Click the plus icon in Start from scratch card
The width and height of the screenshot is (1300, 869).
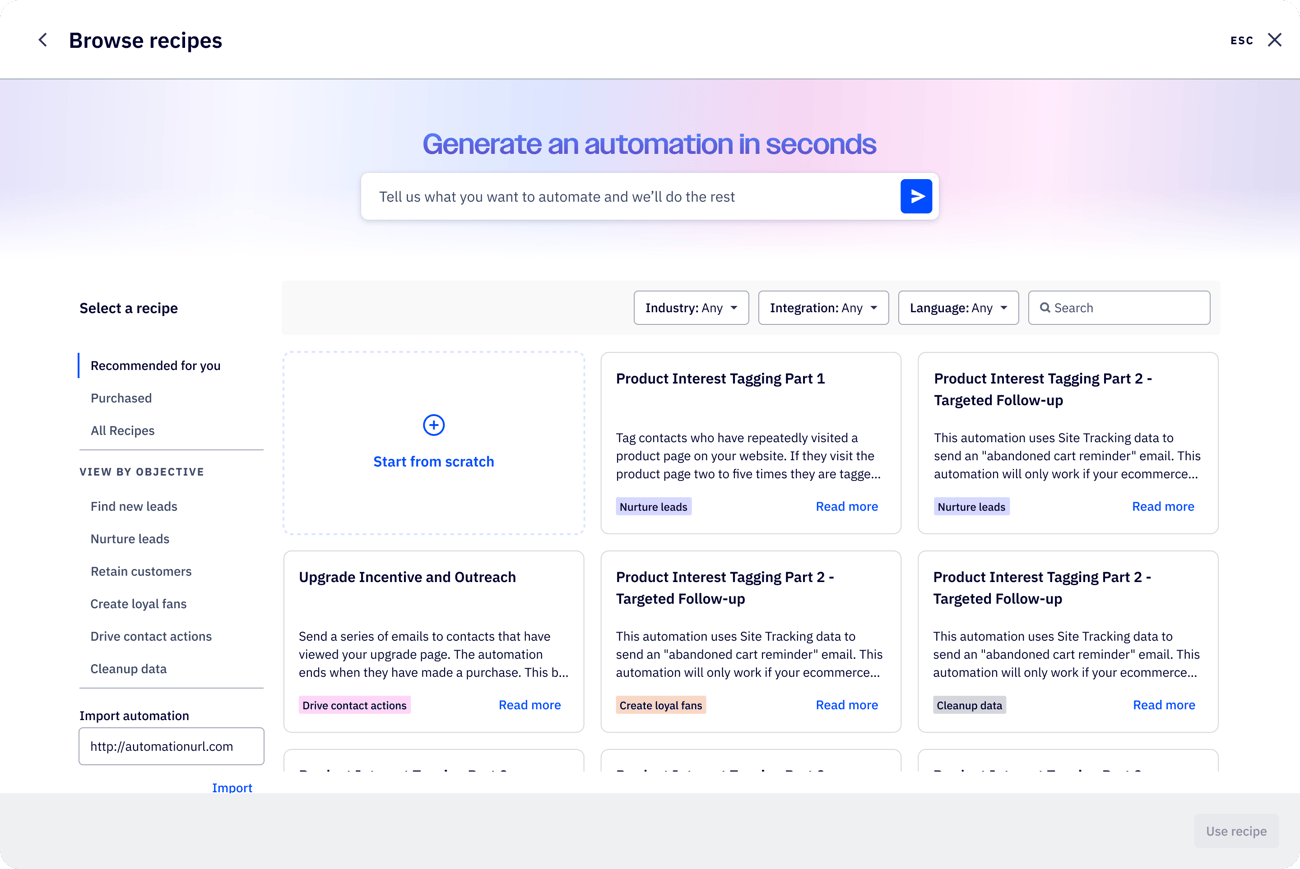[433, 425]
